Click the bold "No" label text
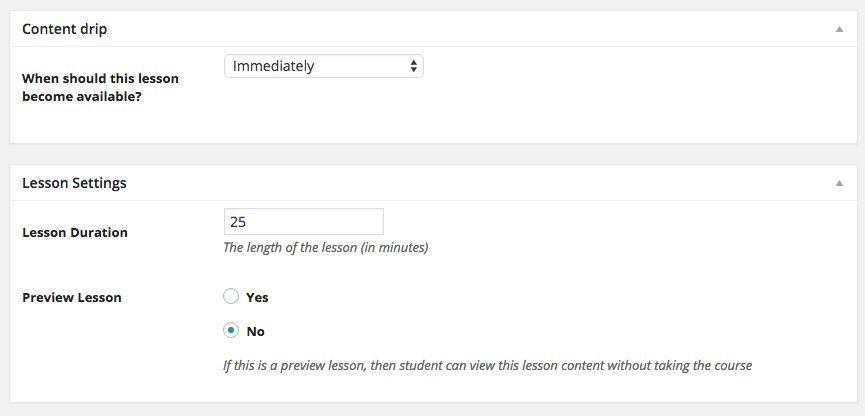Screen dimensions: 865x416 tap(255, 332)
